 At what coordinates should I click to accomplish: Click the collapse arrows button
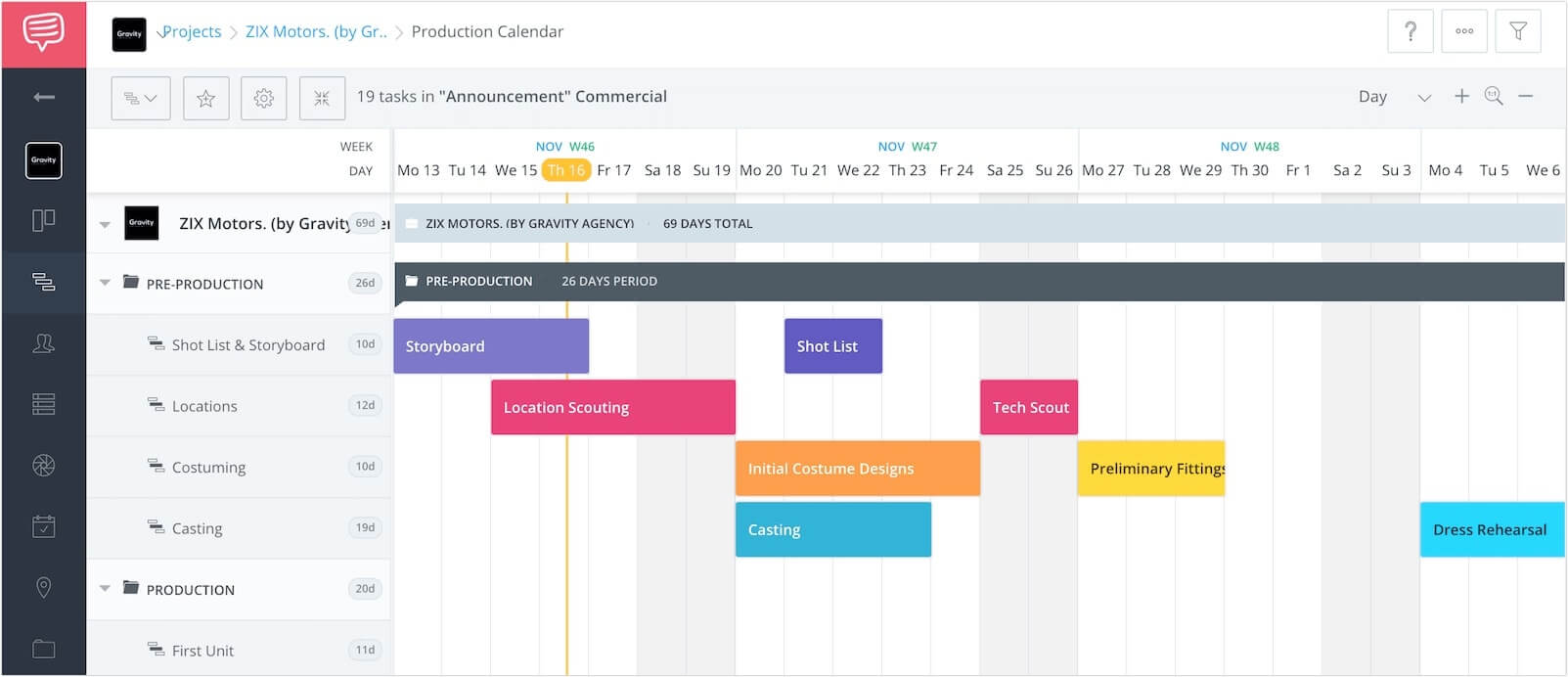tap(322, 98)
